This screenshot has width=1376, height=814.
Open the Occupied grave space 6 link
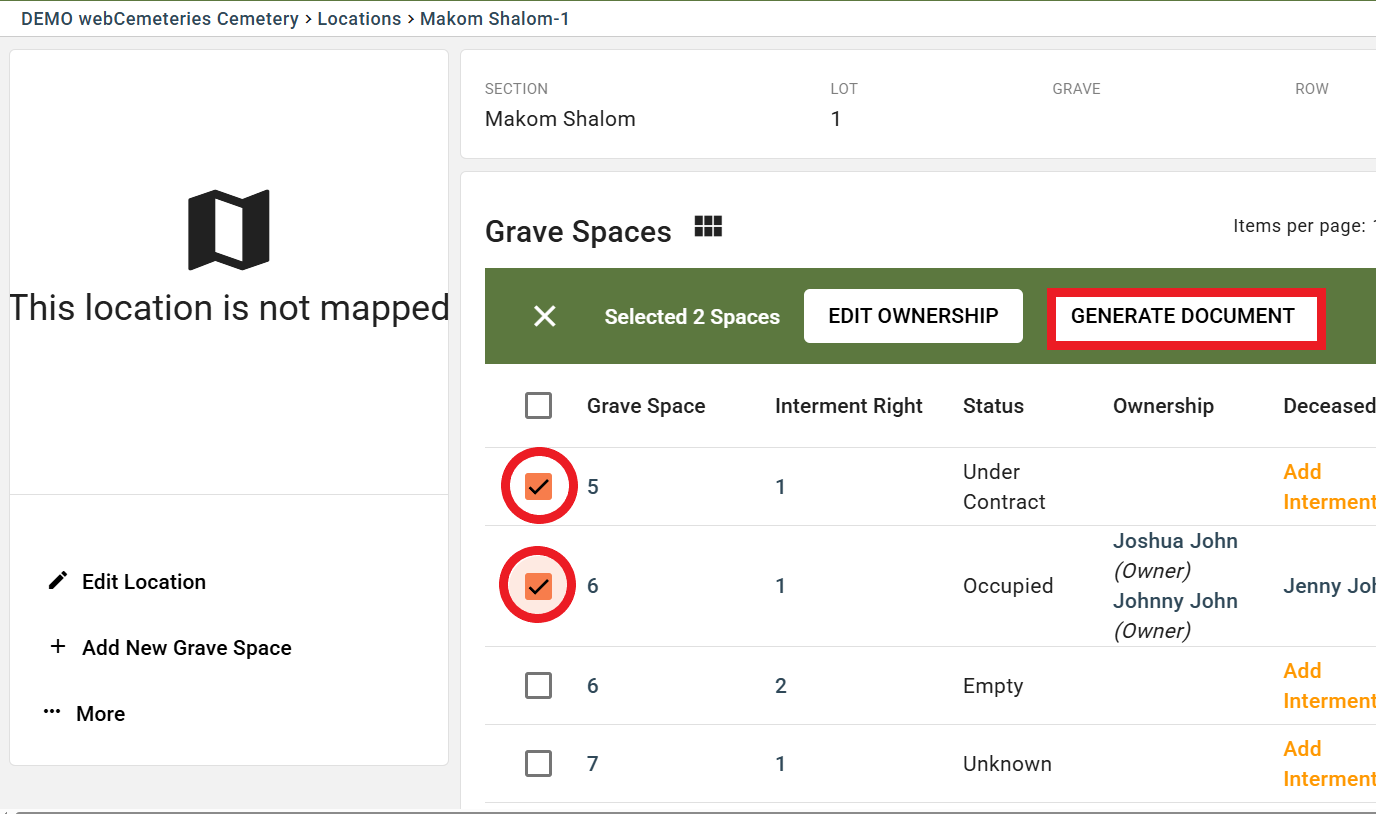coord(593,586)
